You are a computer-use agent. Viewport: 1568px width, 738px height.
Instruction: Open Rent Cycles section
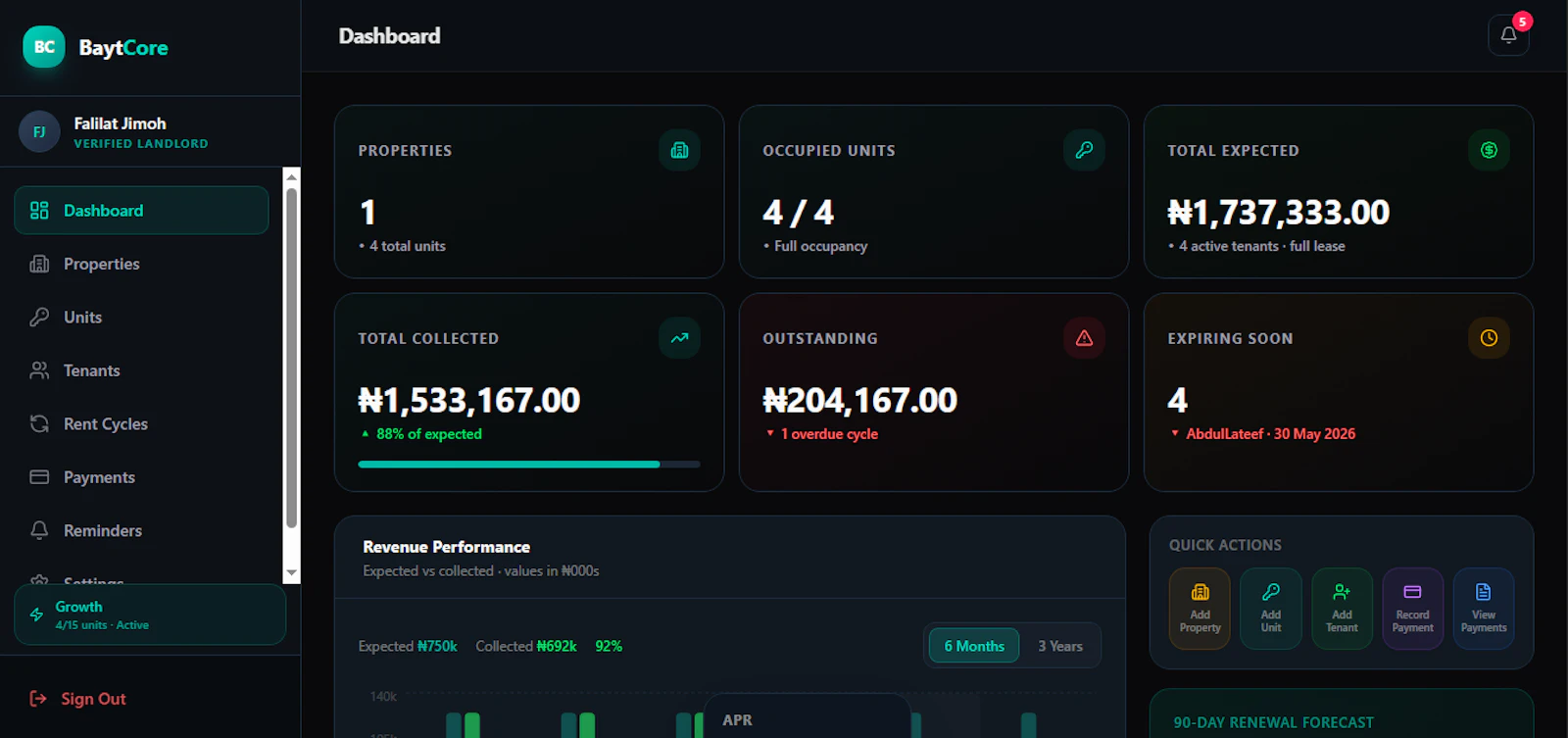pyautogui.click(x=141, y=423)
